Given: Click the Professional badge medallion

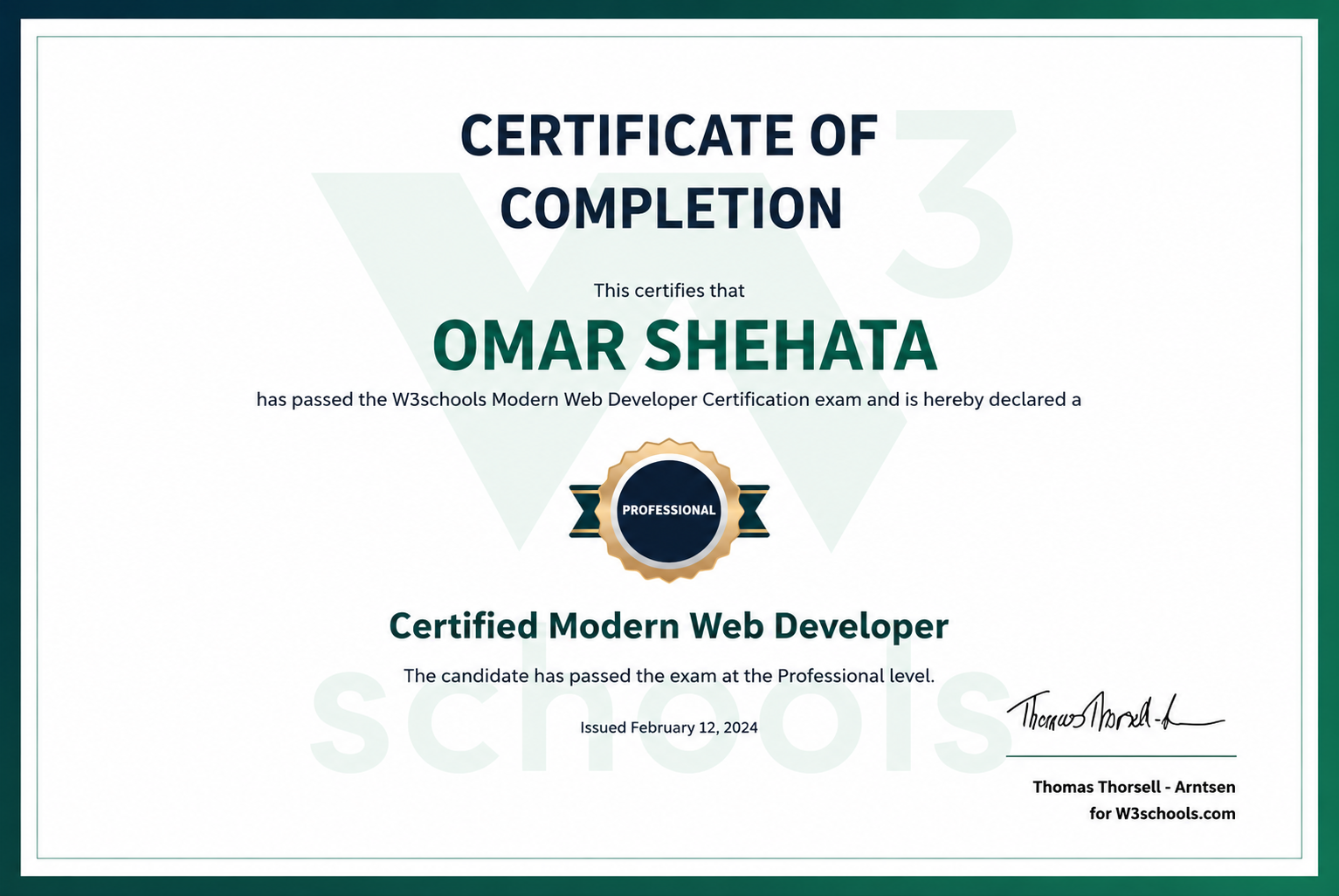Looking at the screenshot, I should [x=669, y=510].
